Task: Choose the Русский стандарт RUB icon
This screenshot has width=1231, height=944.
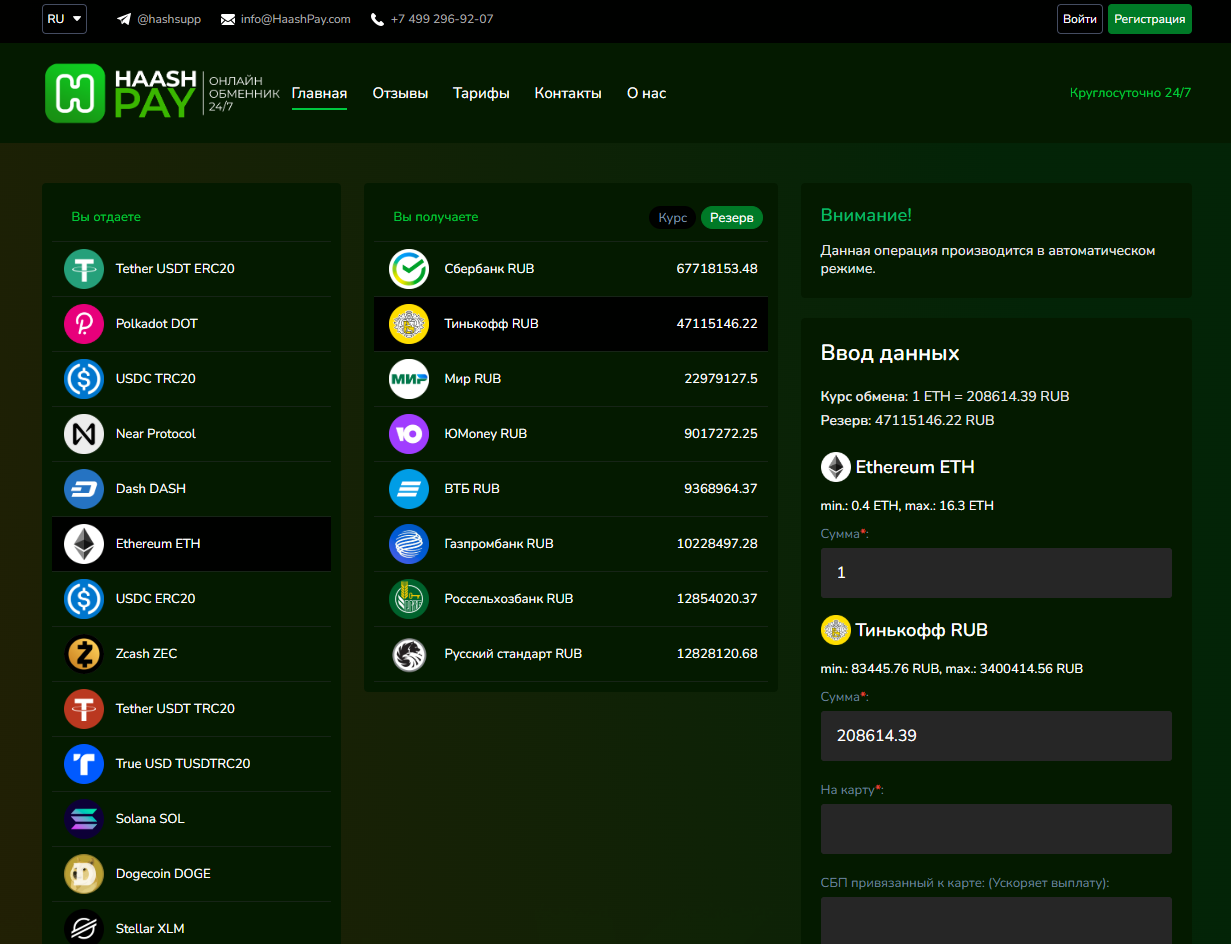Action: click(x=409, y=654)
